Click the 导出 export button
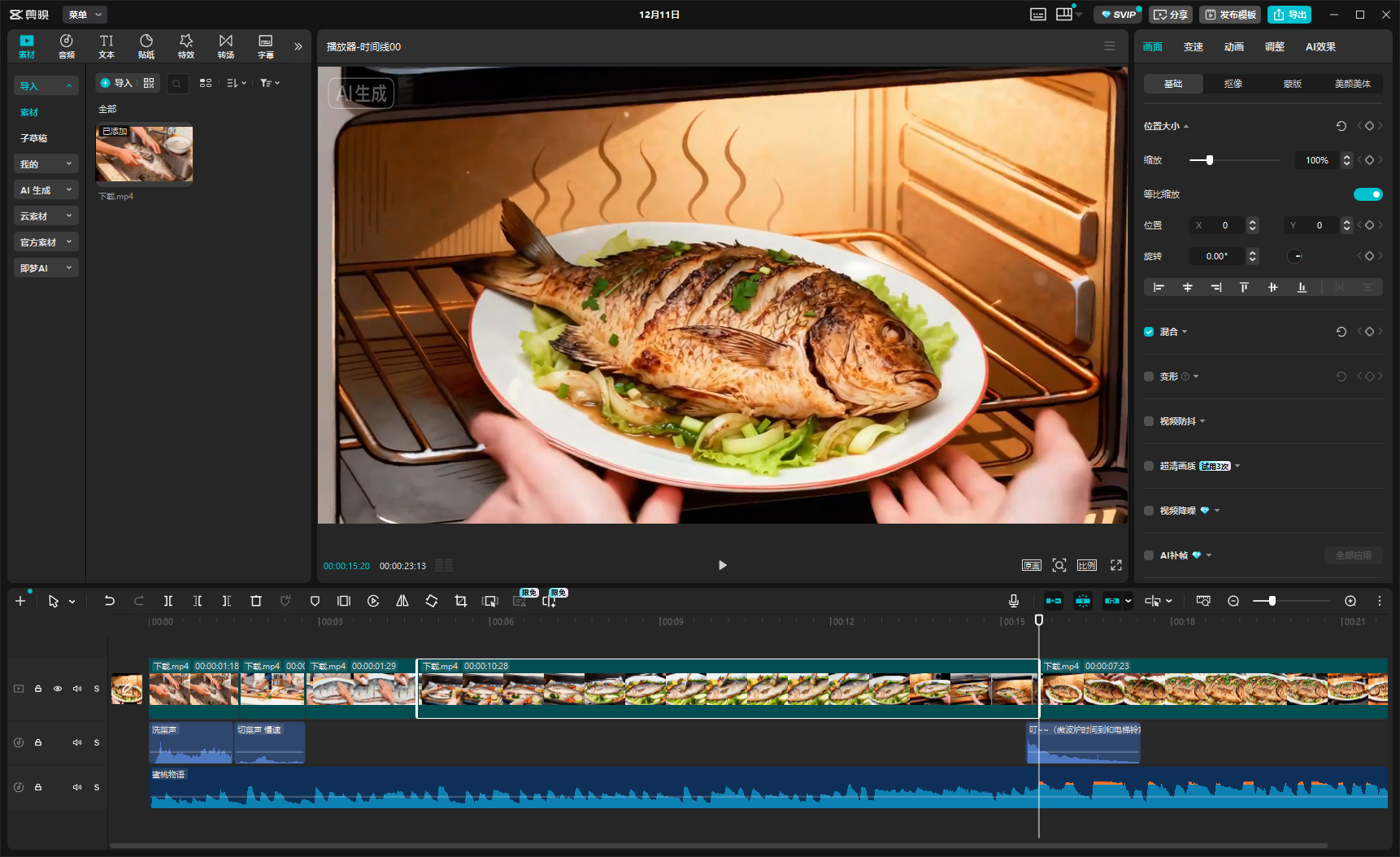The height and width of the screenshot is (857, 1400). pyautogui.click(x=1289, y=15)
